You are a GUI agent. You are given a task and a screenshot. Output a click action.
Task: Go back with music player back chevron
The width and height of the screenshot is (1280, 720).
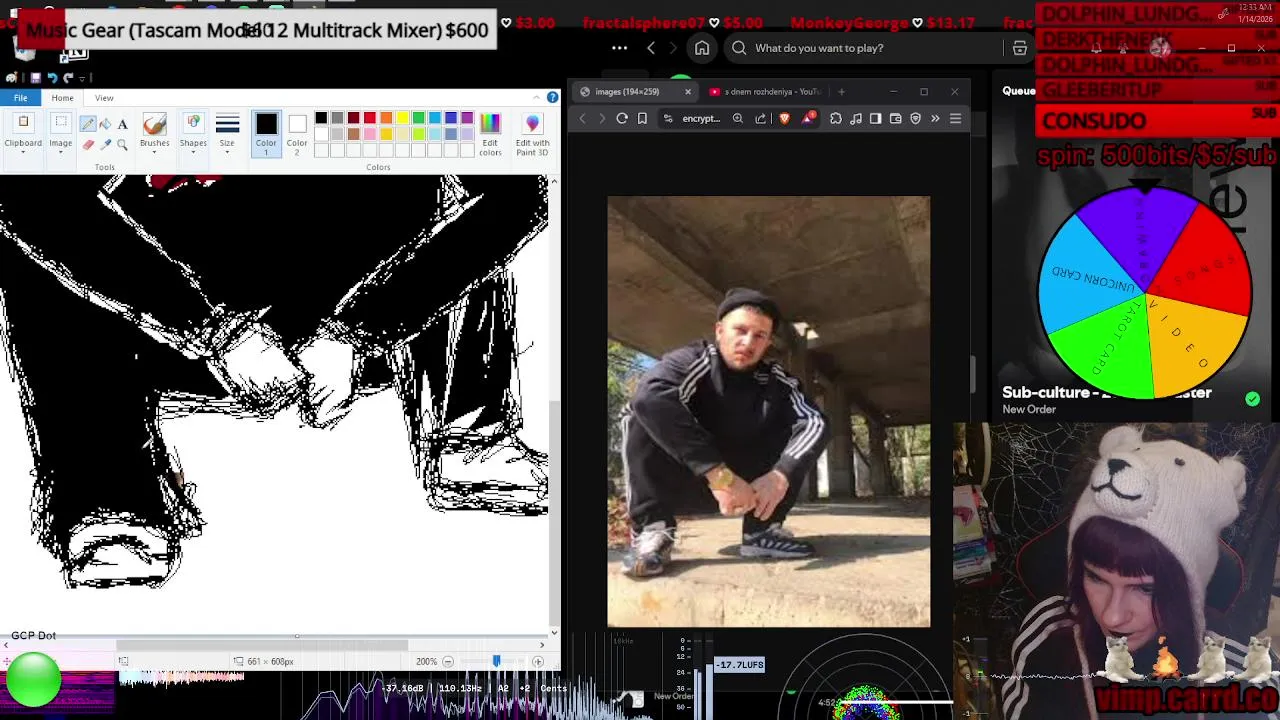pos(651,48)
